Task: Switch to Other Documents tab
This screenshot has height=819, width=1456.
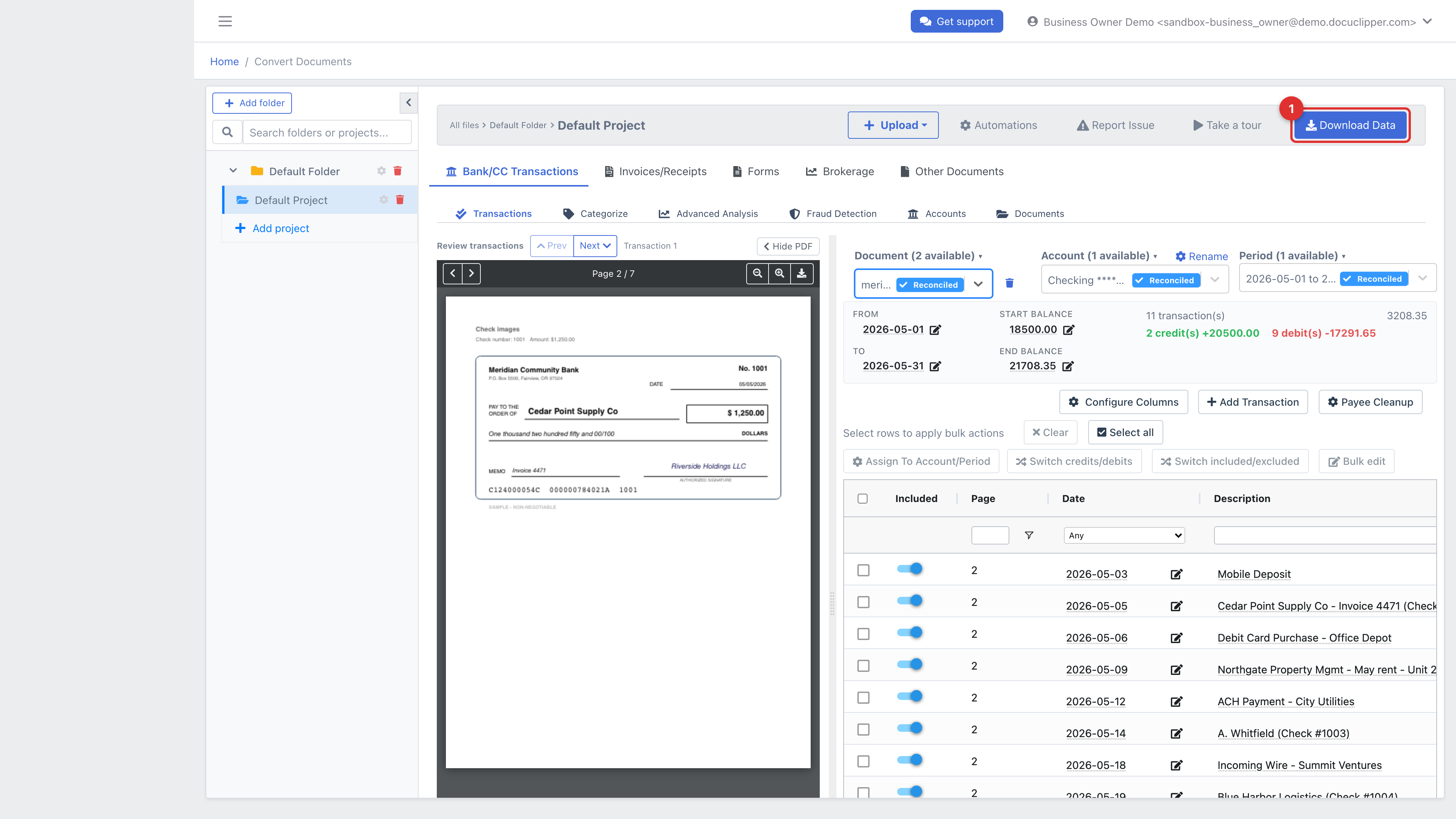Action: pos(952,171)
